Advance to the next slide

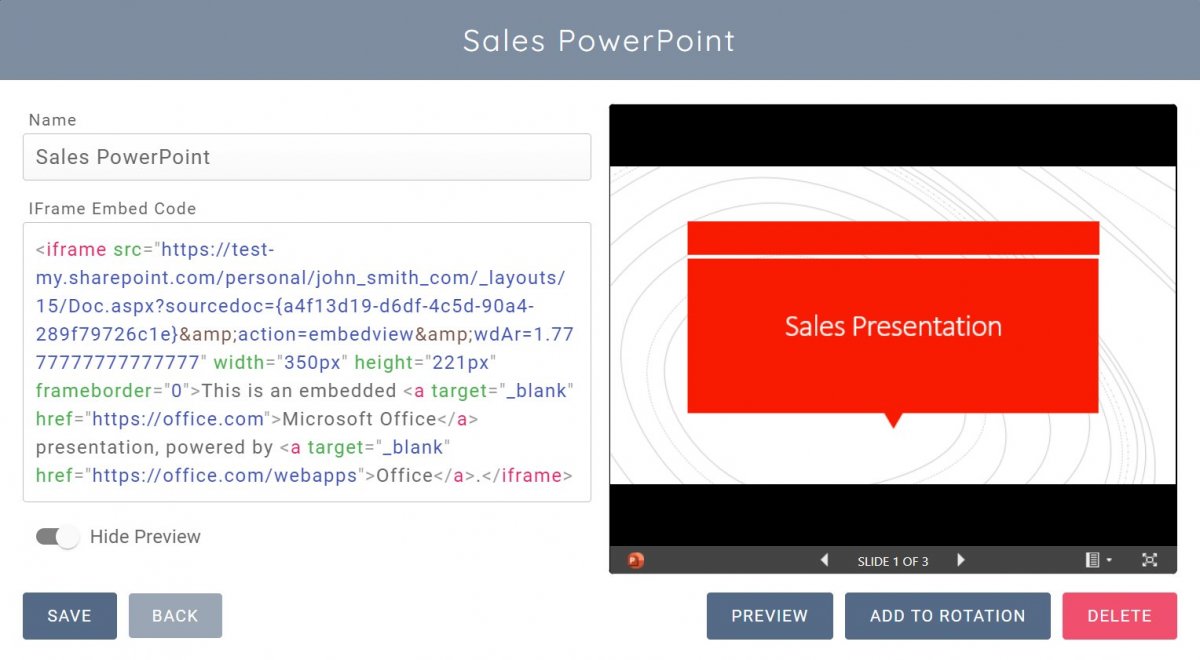coord(961,560)
